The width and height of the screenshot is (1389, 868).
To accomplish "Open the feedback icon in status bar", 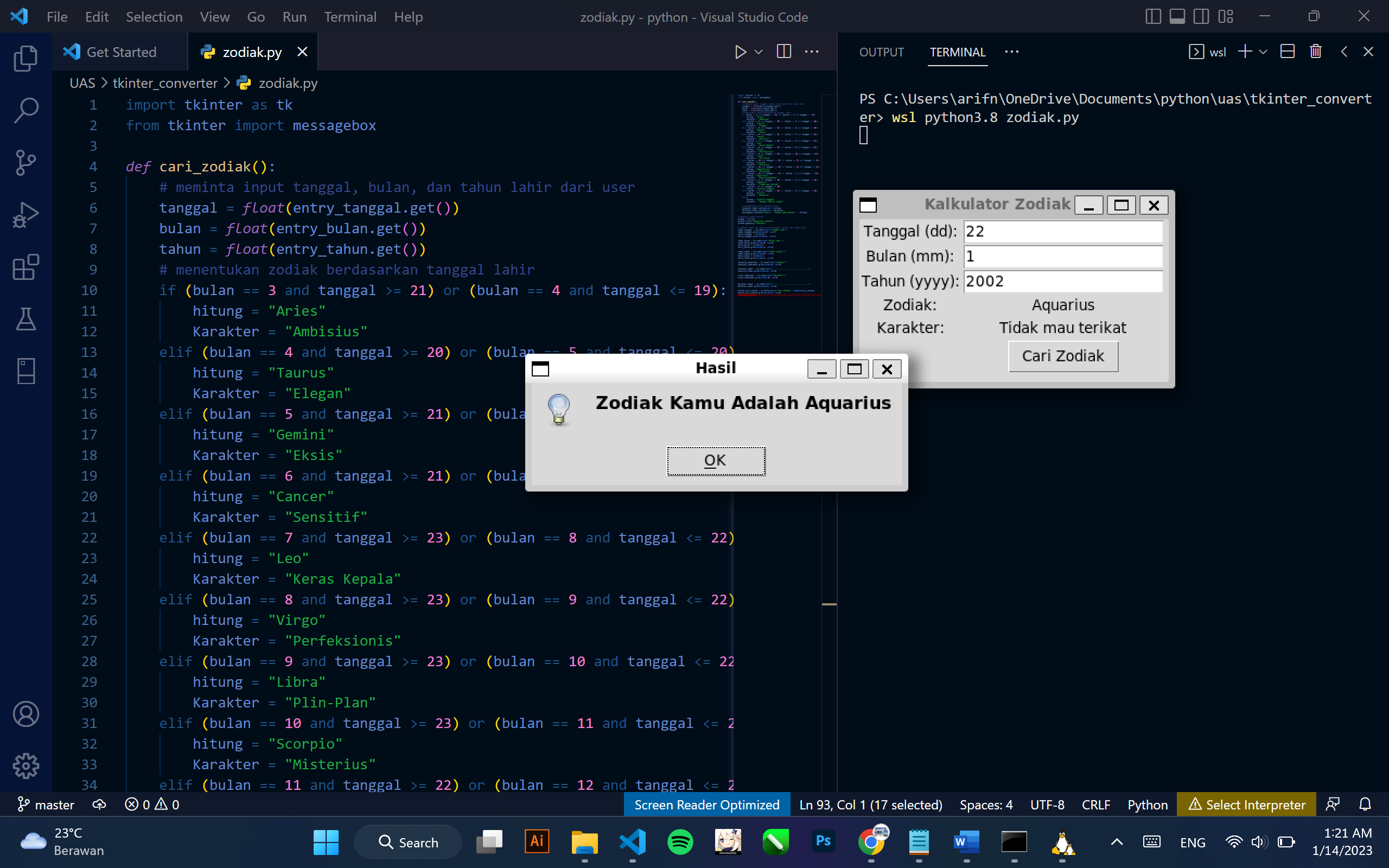I will (1333, 805).
